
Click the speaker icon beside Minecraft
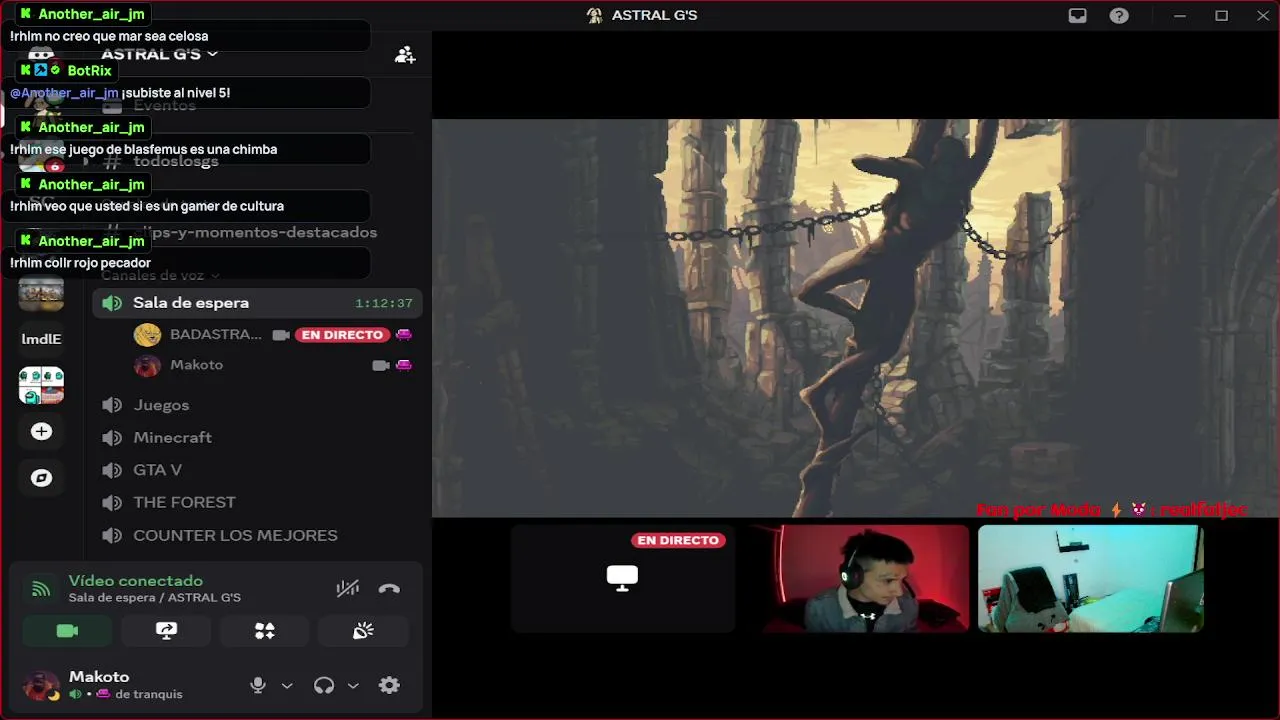pos(112,437)
